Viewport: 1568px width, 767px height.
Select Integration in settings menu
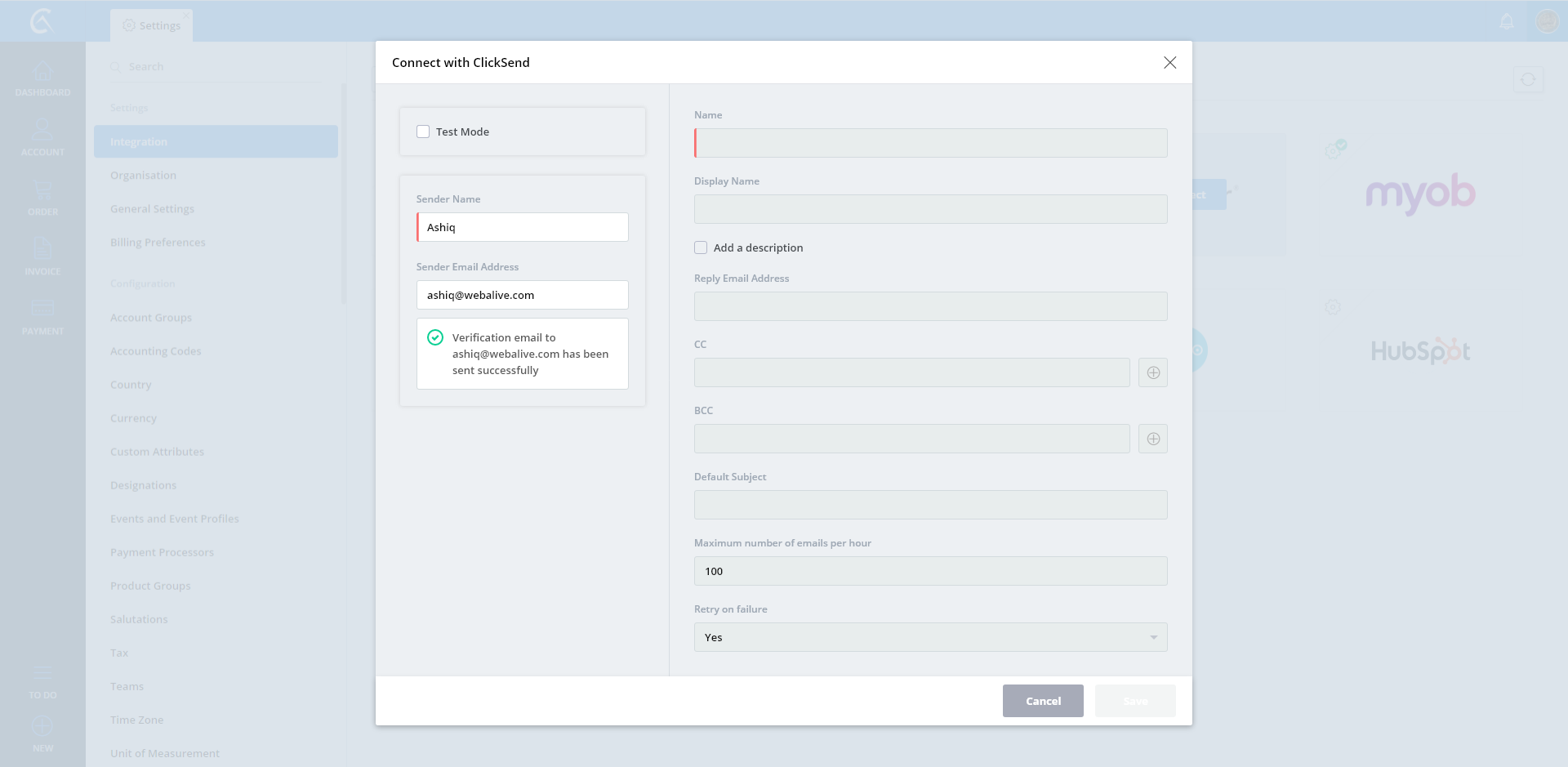tap(216, 141)
